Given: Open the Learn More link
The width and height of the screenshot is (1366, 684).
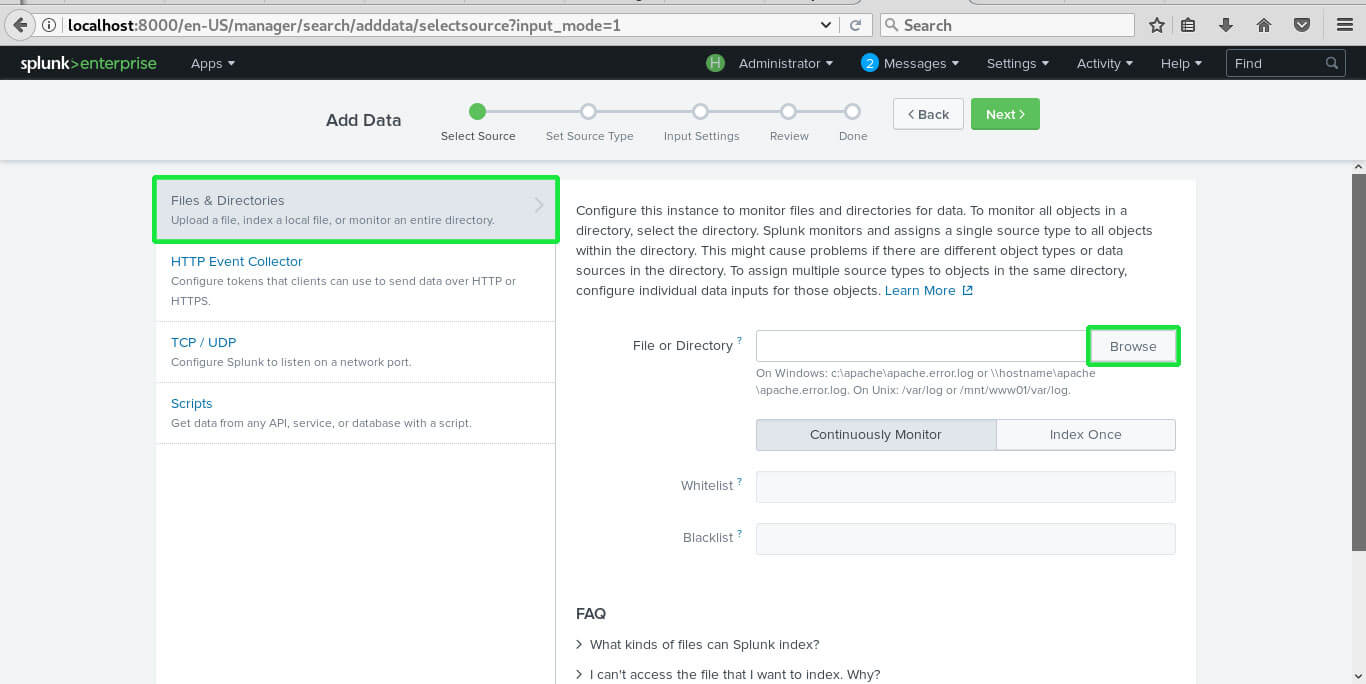Looking at the screenshot, I should point(920,291).
